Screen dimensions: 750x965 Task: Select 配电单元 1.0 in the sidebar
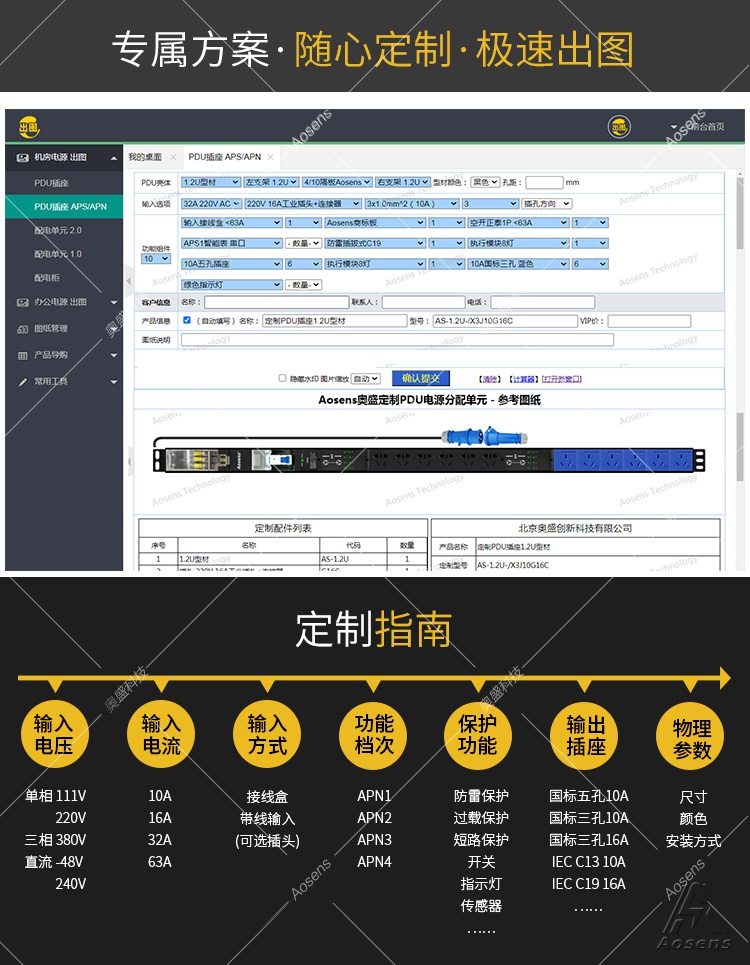coord(64,254)
